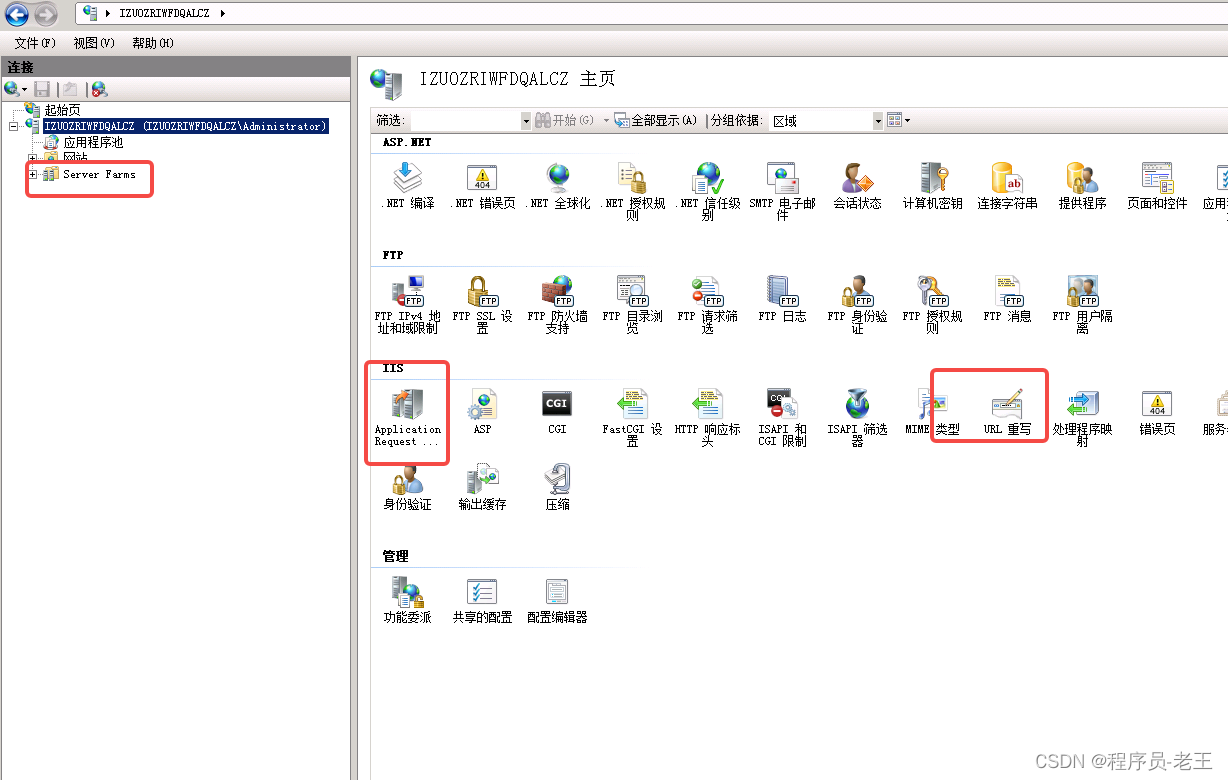Image resolution: width=1228 pixels, height=780 pixels.
Task: Select 应用程序池 in connections tree
Action: point(93,142)
